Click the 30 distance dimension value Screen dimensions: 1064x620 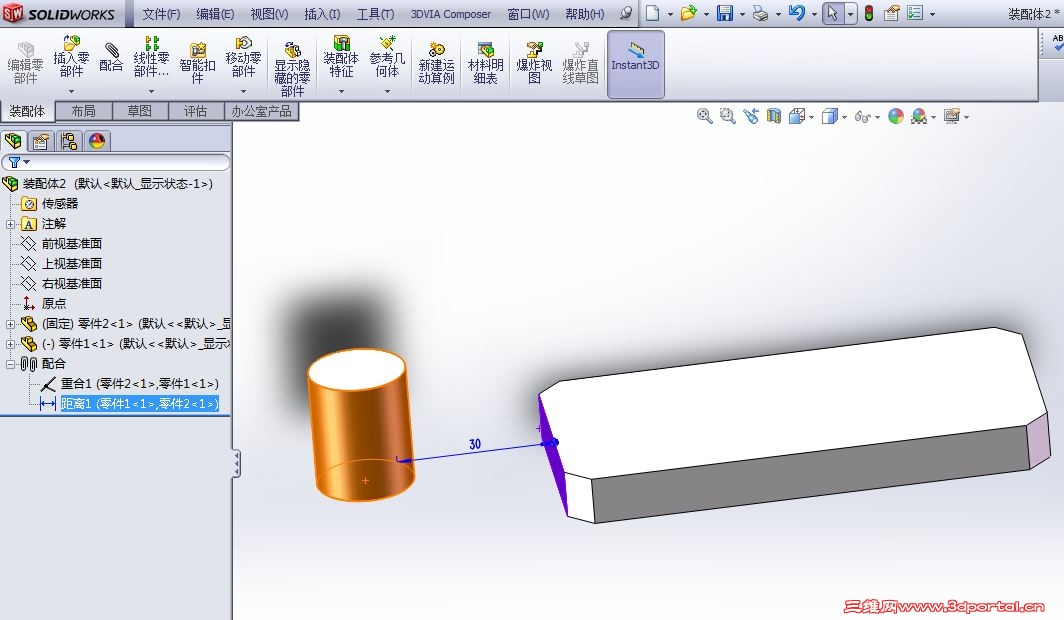pyautogui.click(x=475, y=444)
